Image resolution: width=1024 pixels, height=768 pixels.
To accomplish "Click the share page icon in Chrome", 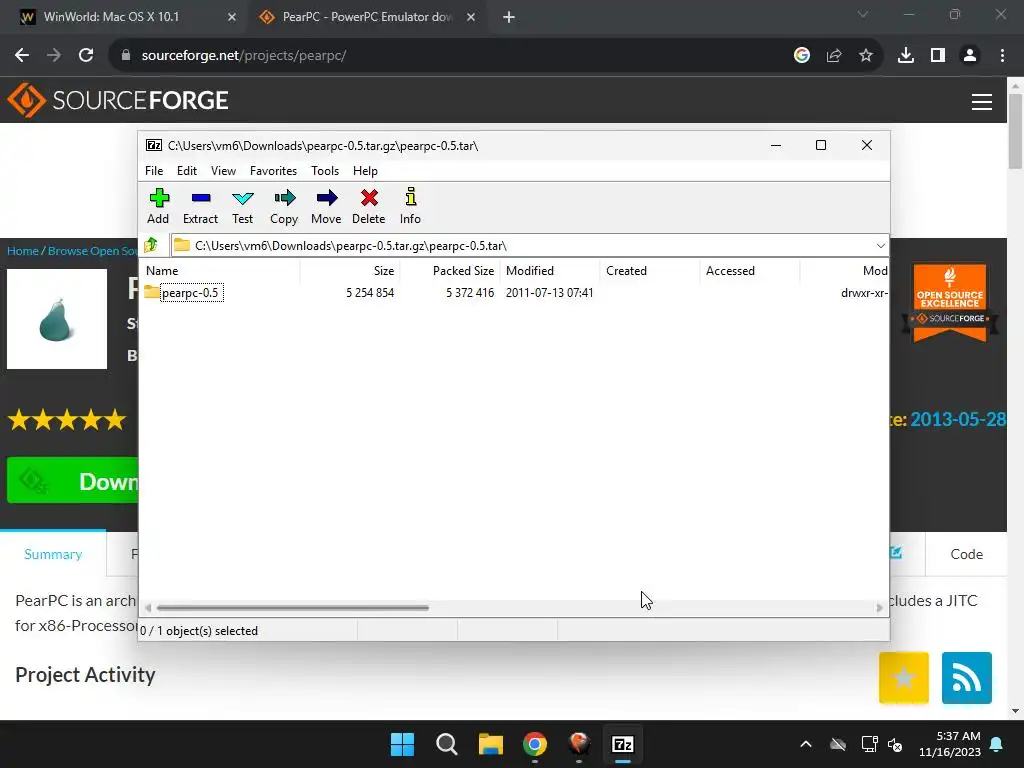I will (834, 56).
